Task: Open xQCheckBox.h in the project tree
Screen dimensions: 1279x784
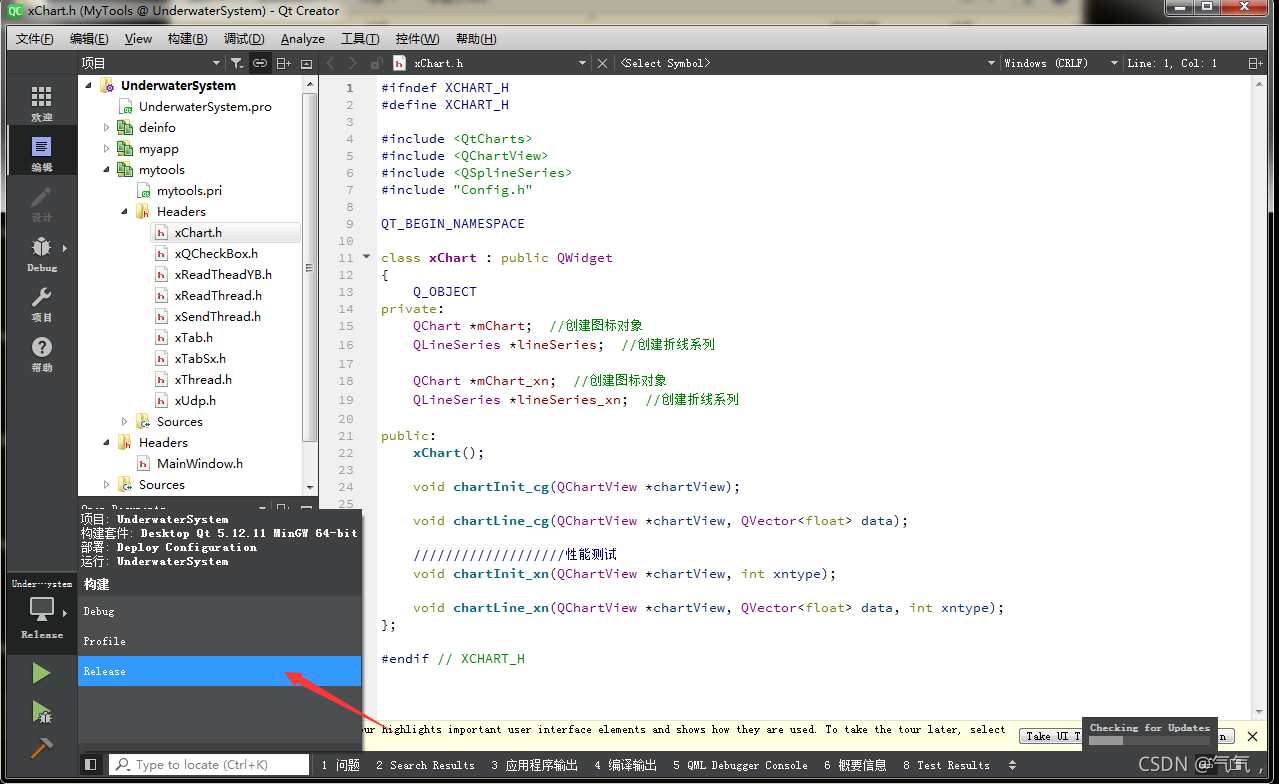Action: (216, 253)
